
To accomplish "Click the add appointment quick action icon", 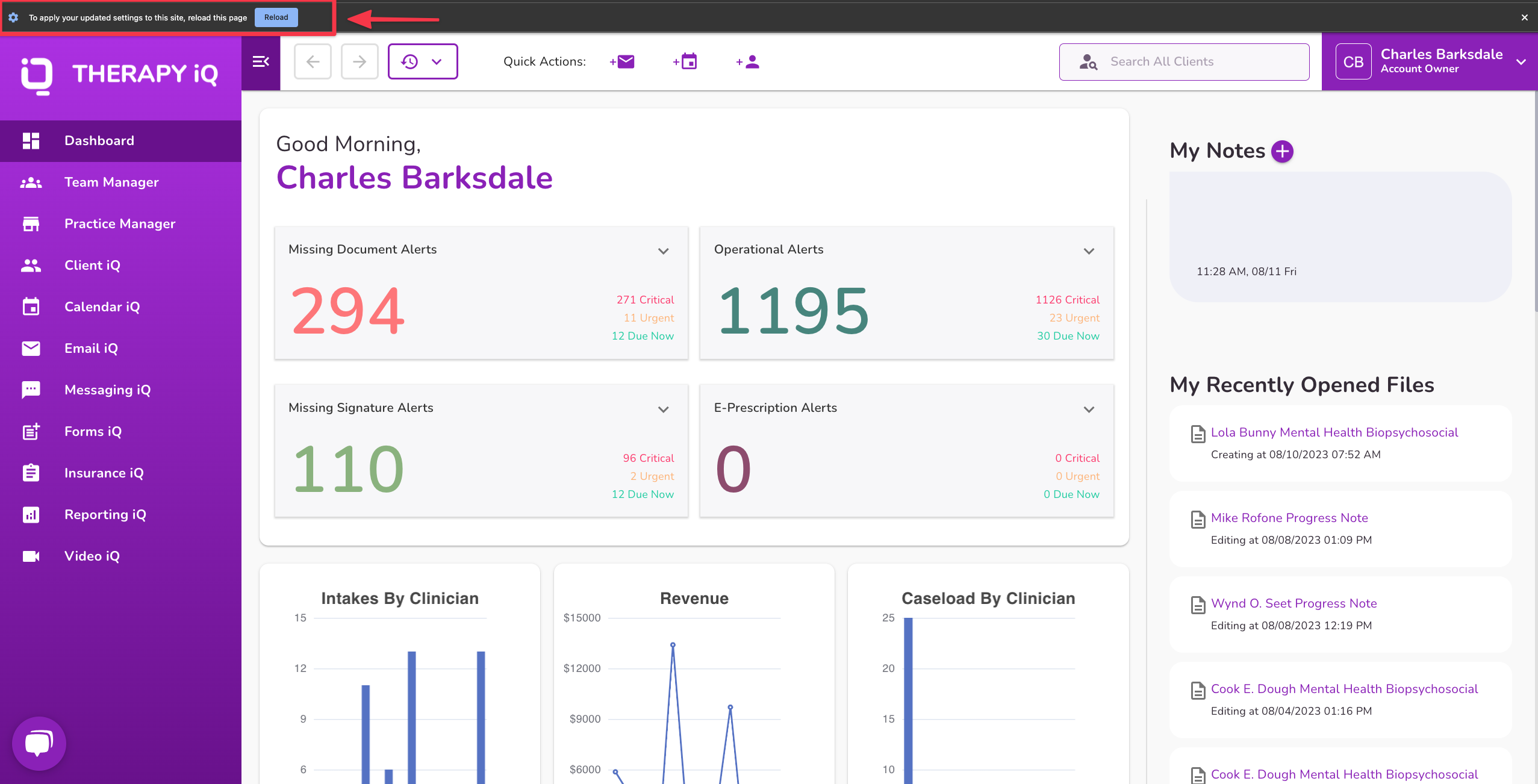I will tap(685, 61).
